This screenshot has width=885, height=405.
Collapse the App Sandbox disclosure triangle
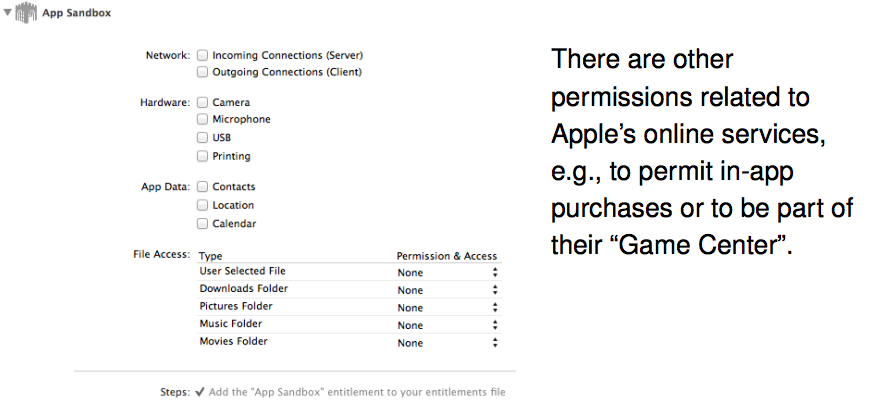pos(8,15)
